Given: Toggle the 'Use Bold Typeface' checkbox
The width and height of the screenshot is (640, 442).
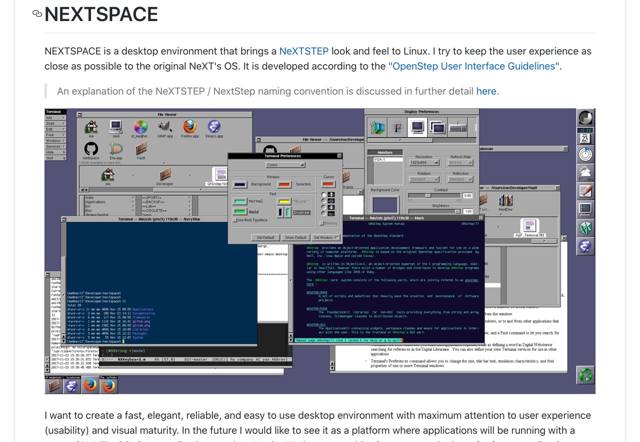Looking at the screenshot, I should coord(235,219).
